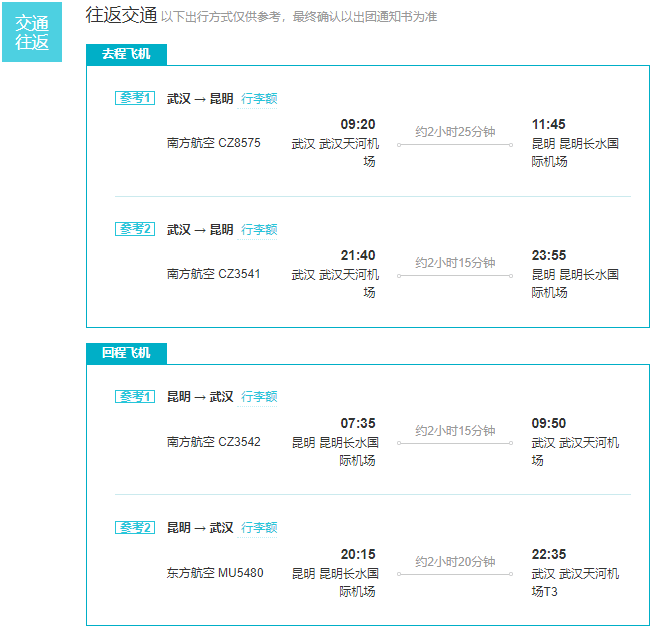Open 行李额 link for return 参考2
The height and width of the screenshot is (628, 652).
[x=259, y=528]
